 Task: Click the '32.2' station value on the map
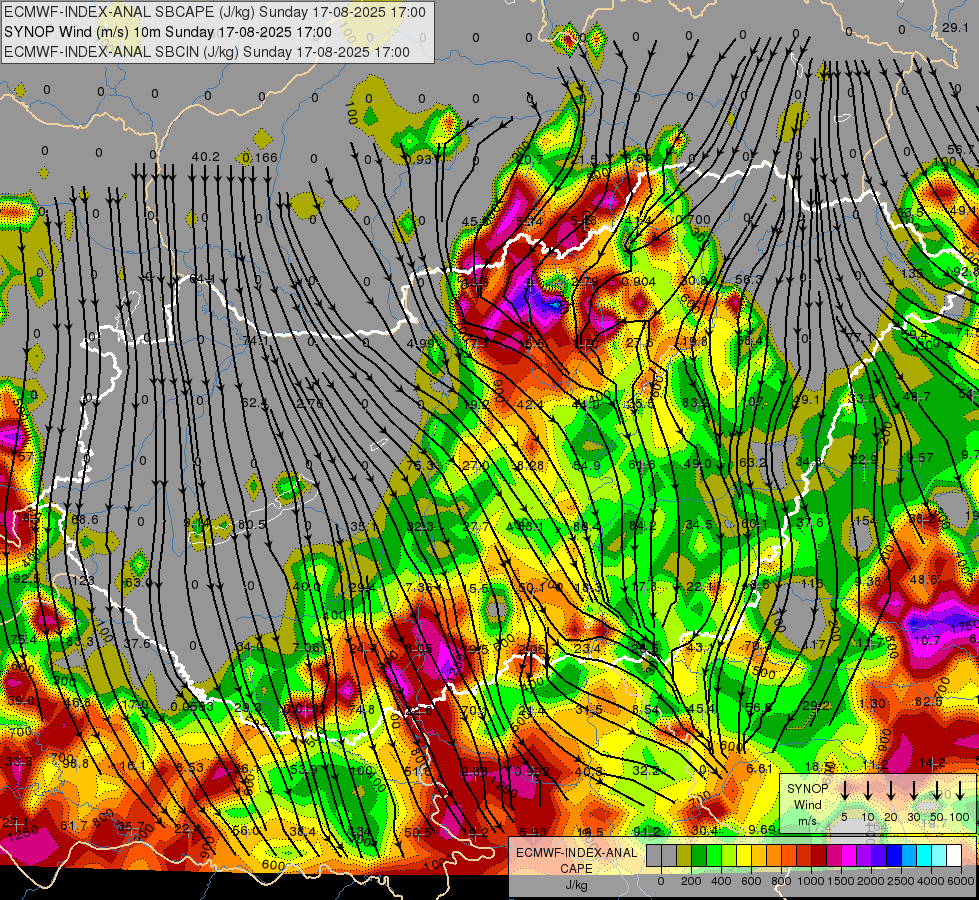pos(646,771)
